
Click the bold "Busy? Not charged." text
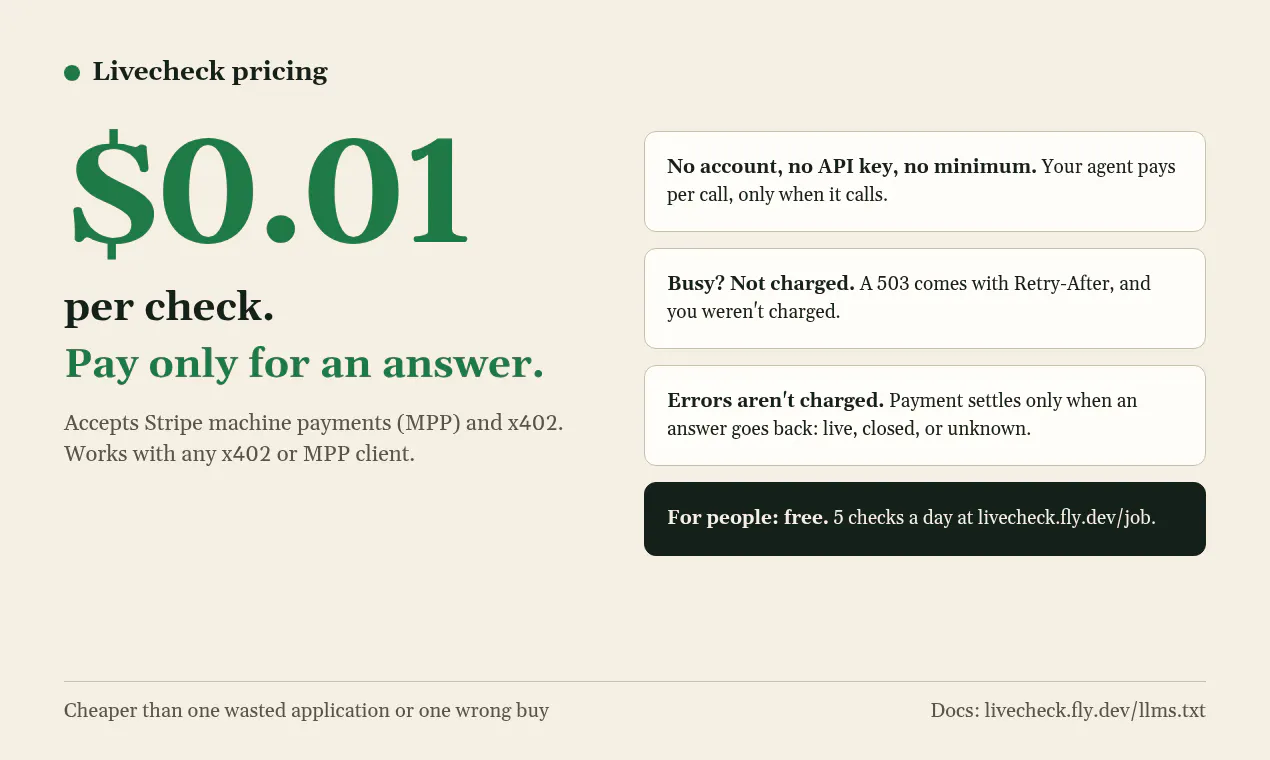point(761,283)
